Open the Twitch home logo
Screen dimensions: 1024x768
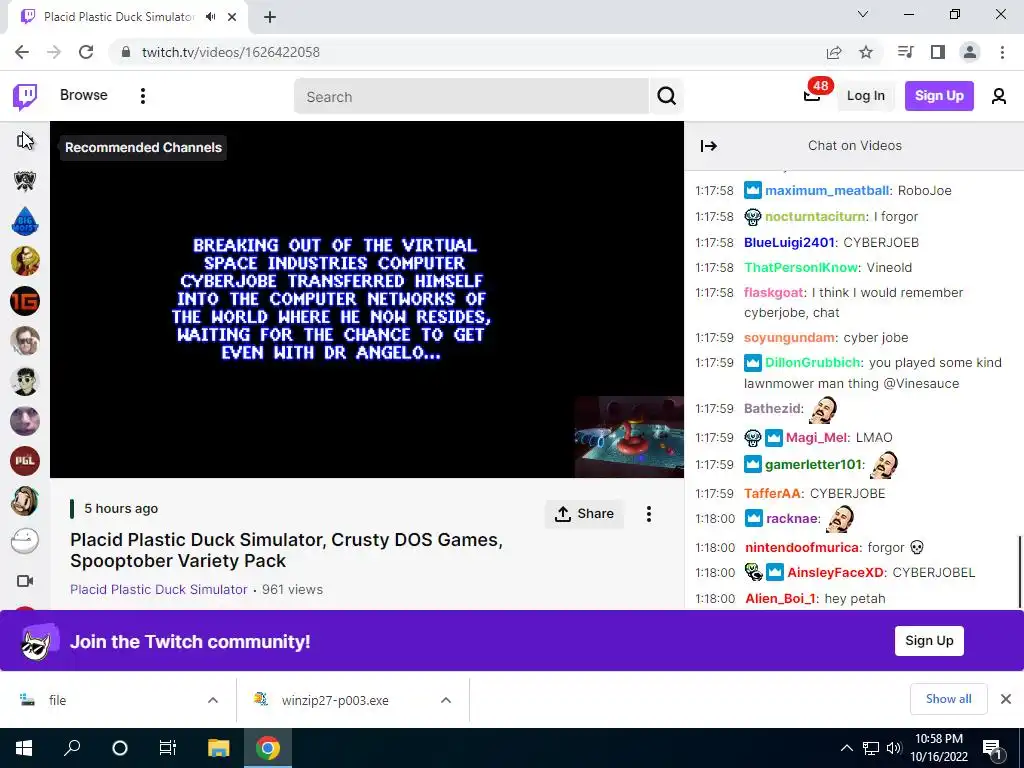25,96
